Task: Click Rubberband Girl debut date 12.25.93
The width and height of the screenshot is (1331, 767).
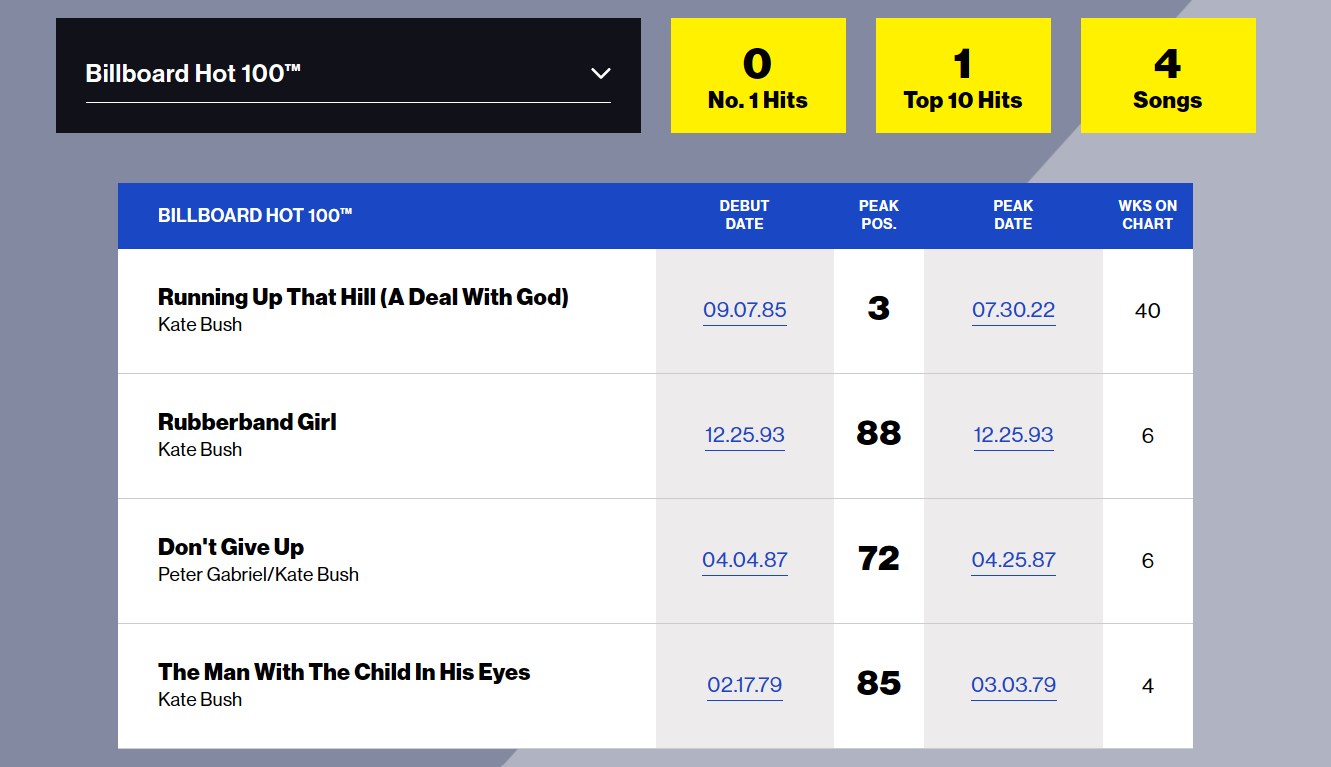Action: click(745, 435)
